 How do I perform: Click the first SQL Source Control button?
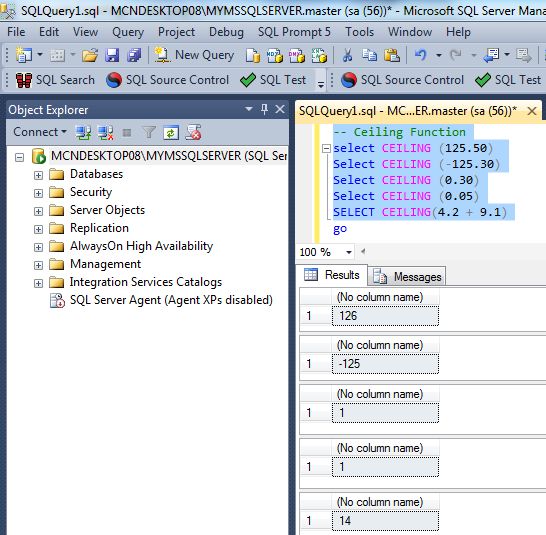167,80
